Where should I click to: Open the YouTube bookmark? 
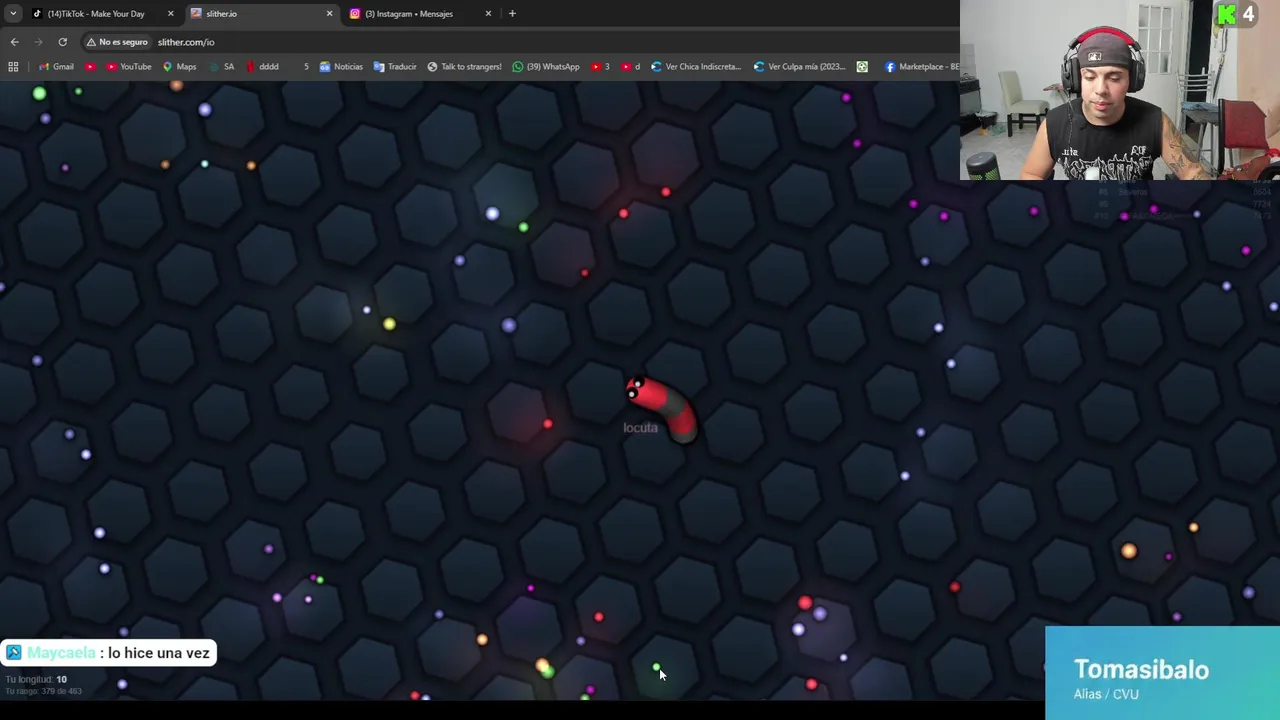coord(128,67)
